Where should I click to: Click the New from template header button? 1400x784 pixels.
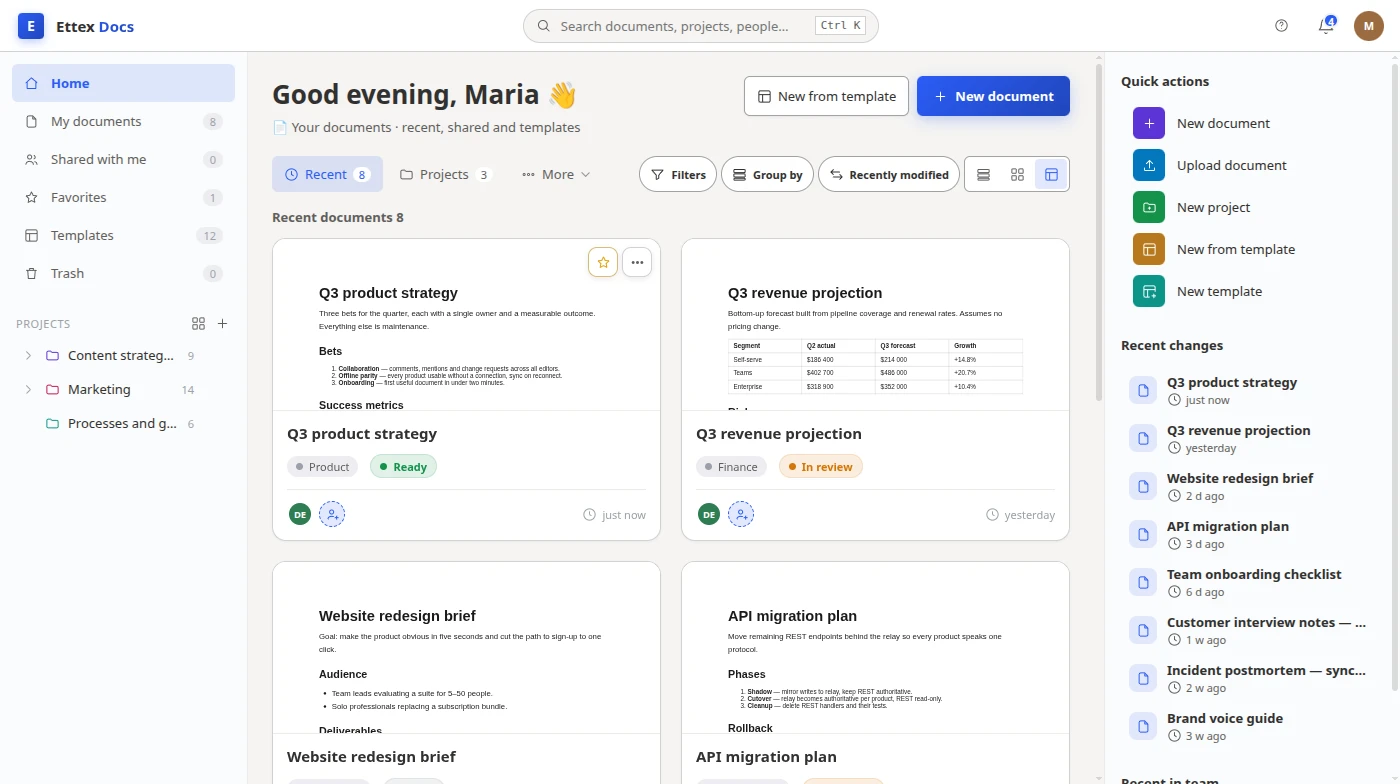coord(826,96)
